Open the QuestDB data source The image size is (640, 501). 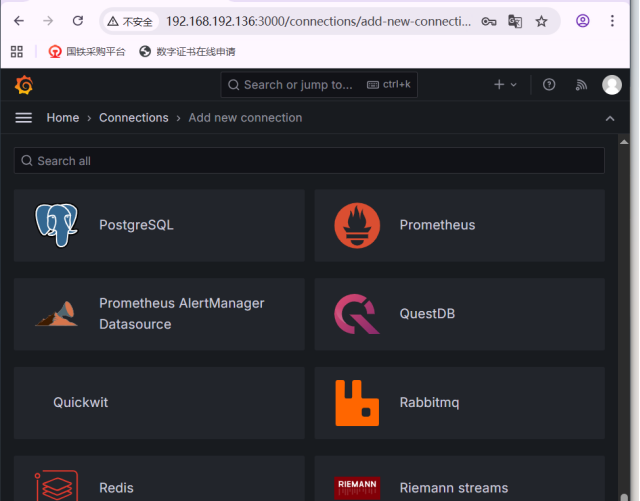pos(460,314)
